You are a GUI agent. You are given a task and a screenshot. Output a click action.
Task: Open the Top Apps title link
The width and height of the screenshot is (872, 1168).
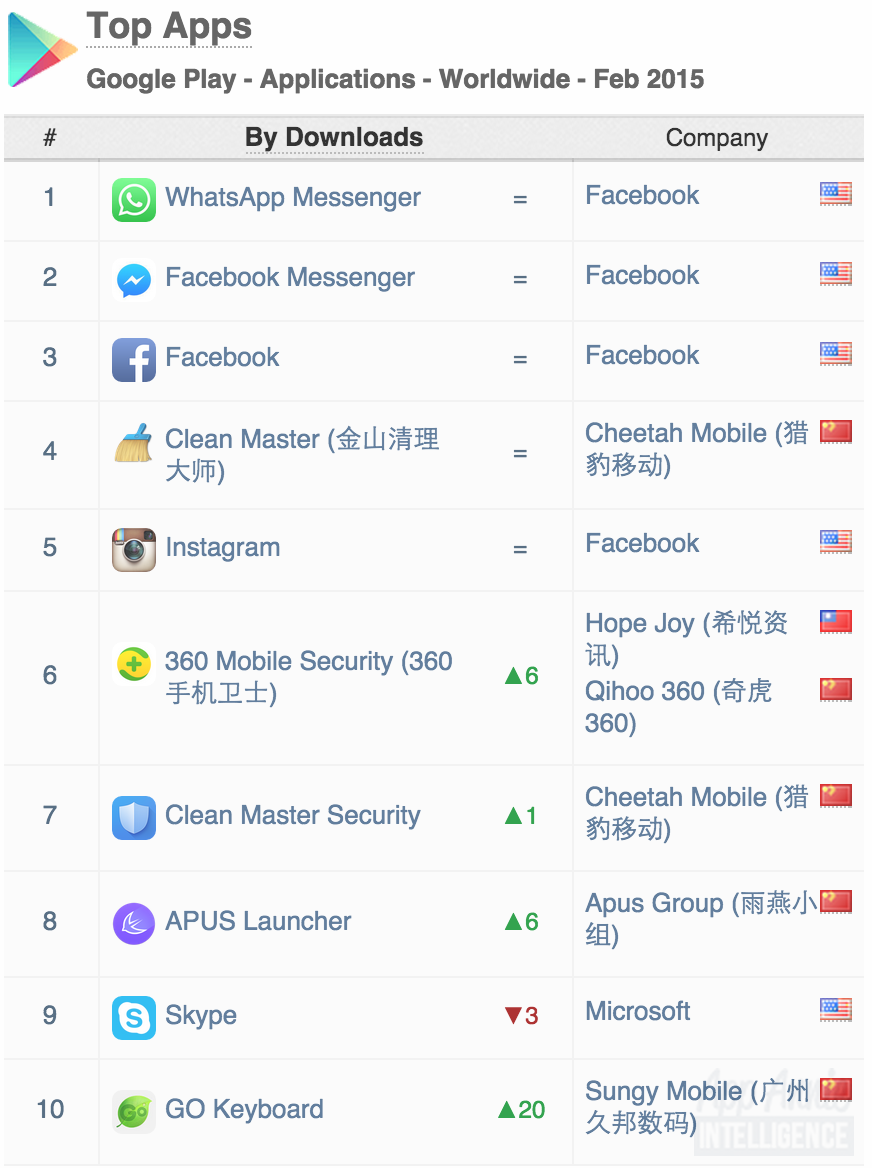pos(169,28)
